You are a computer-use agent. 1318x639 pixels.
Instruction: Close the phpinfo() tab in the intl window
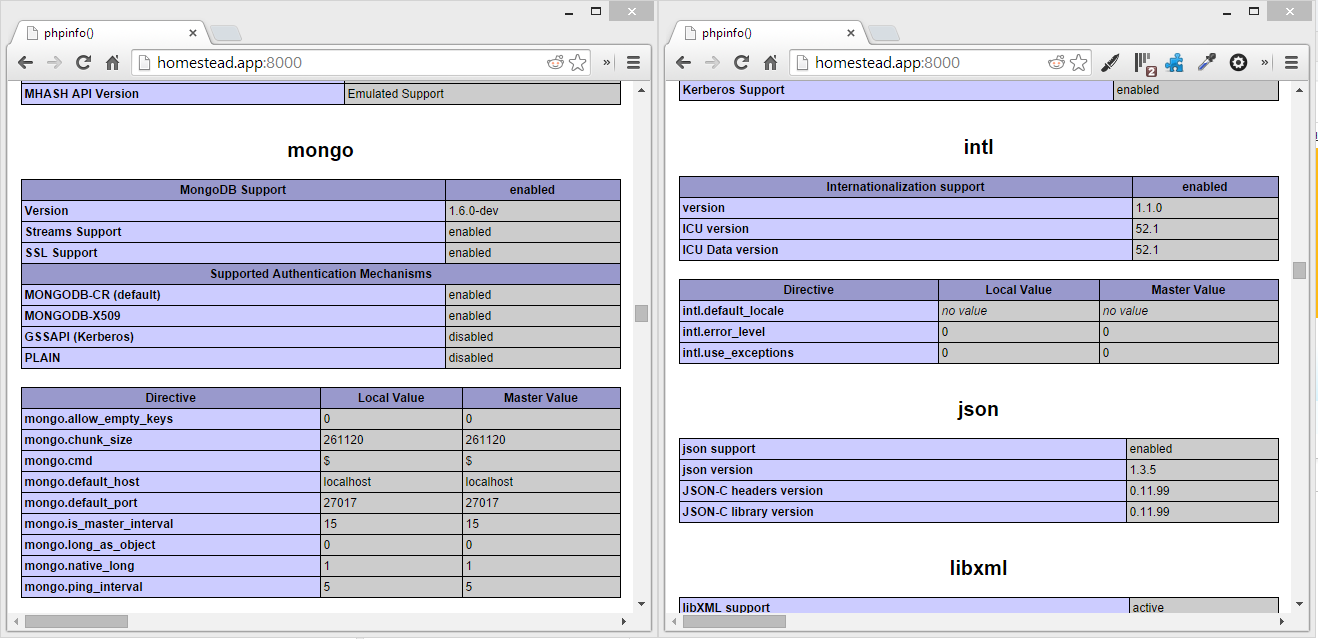coord(851,33)
